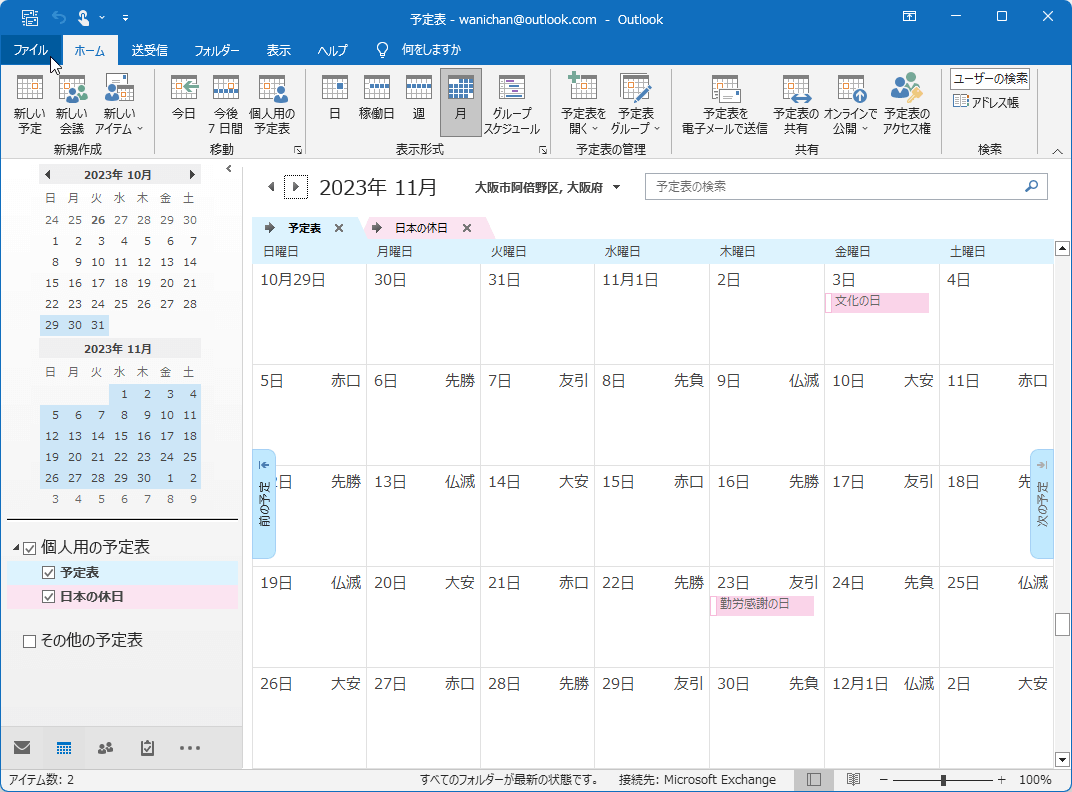
Task: Switch to Calendar view in navigation bar
Action: pos(64,748)
